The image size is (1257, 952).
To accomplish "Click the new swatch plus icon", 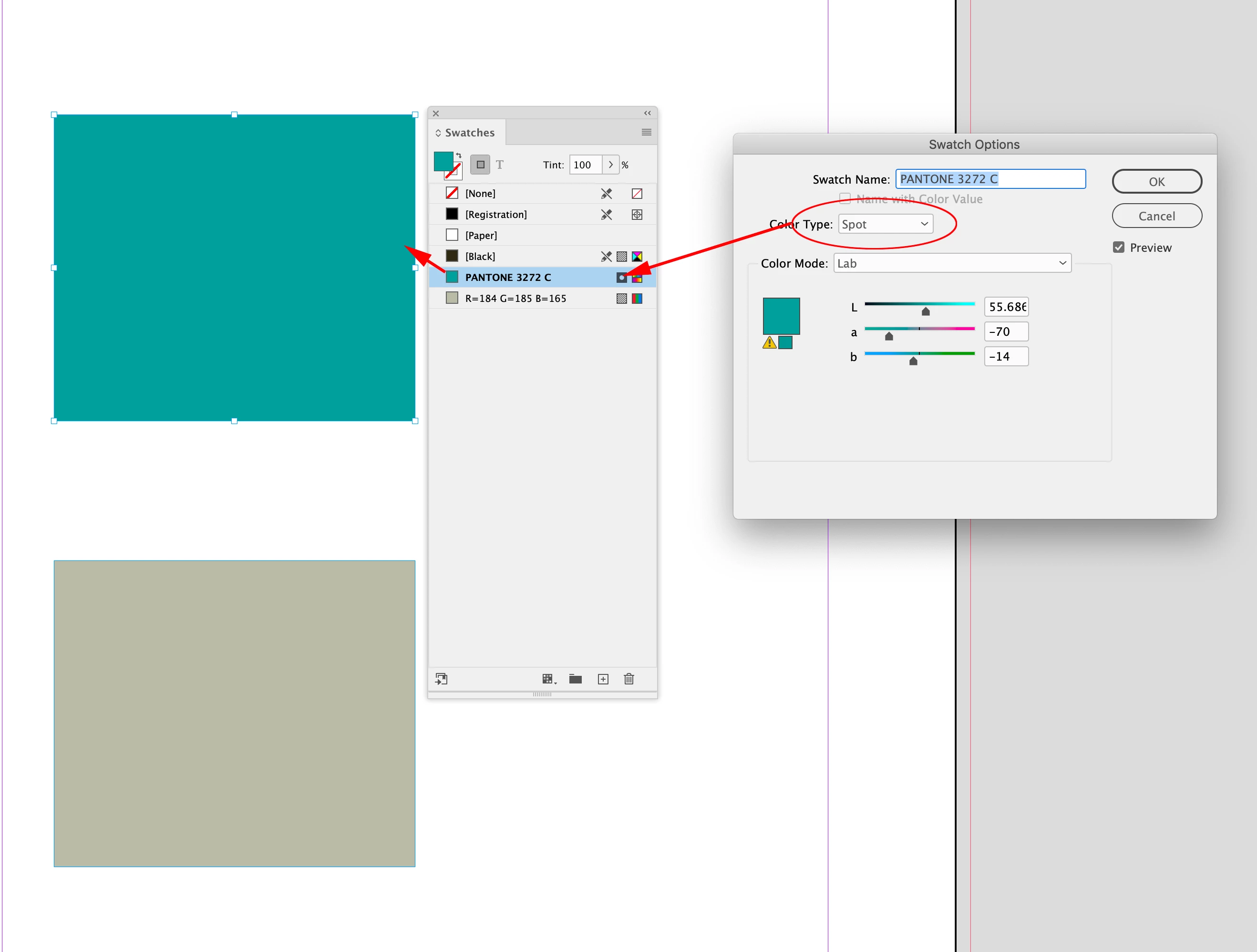I will pyautogui.click(x=603, y=679).
